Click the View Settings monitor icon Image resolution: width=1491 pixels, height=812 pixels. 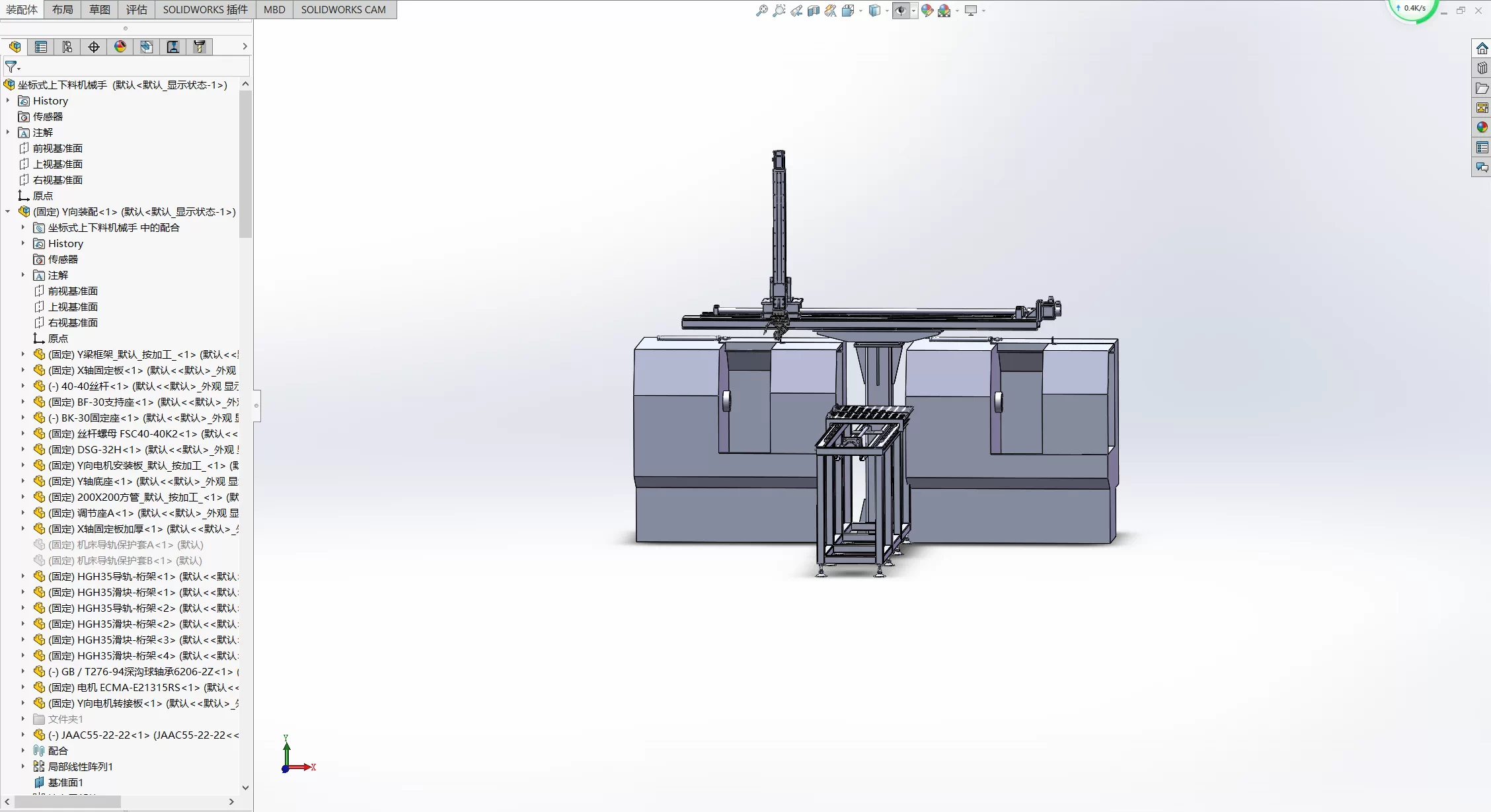(x=971, y=11)
